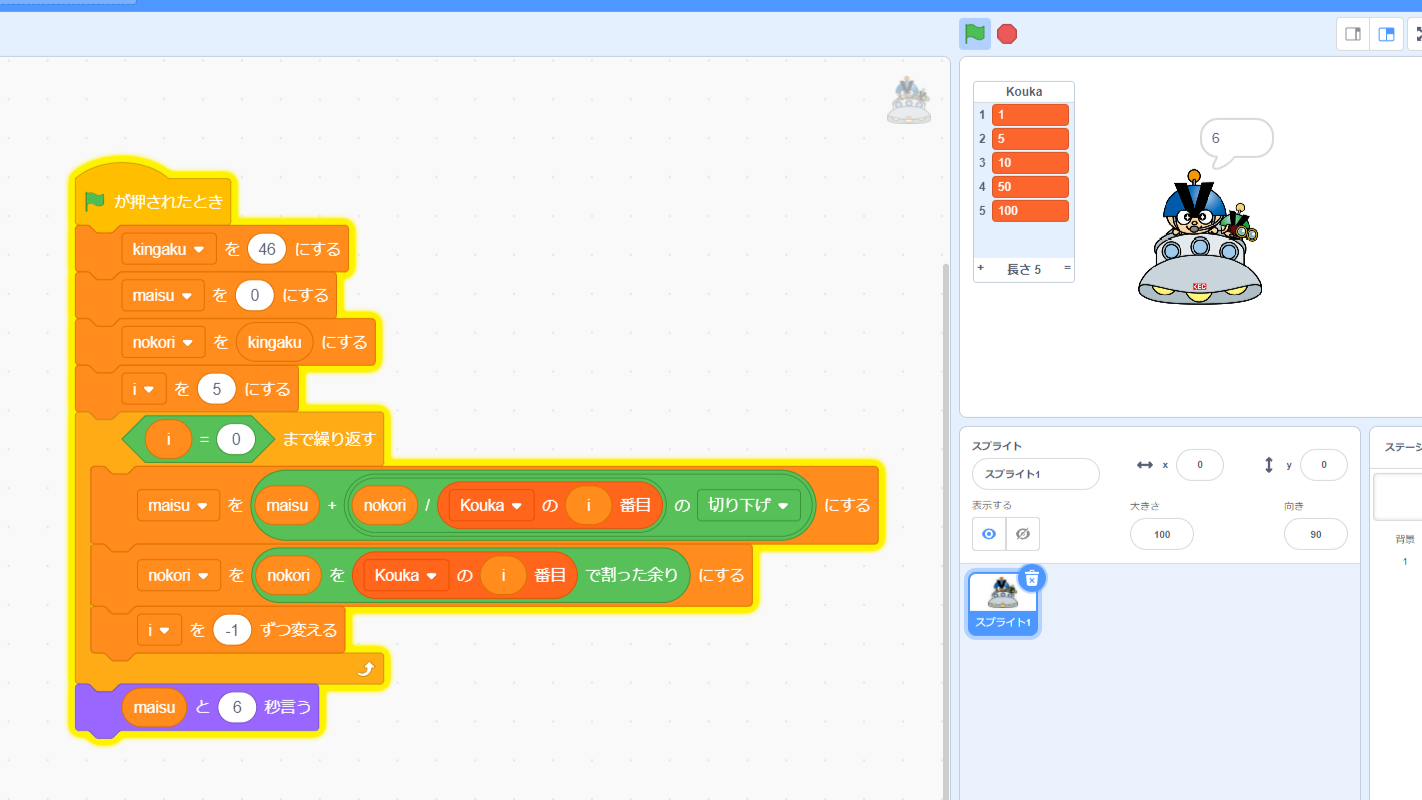Image resolution: width=1422 pixels, height=800 pixels.
Task: Click Kouka list item with value 10
Action: coord(1030,163)
